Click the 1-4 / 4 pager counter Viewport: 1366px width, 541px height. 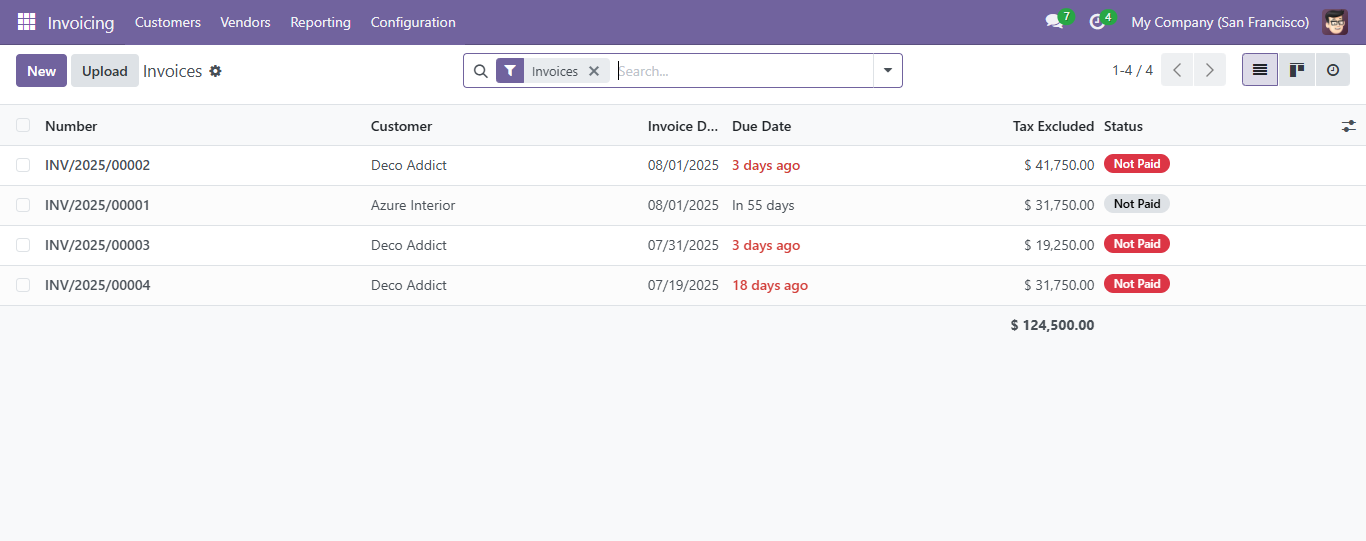pyautogui.click(x=1132, y=70)
